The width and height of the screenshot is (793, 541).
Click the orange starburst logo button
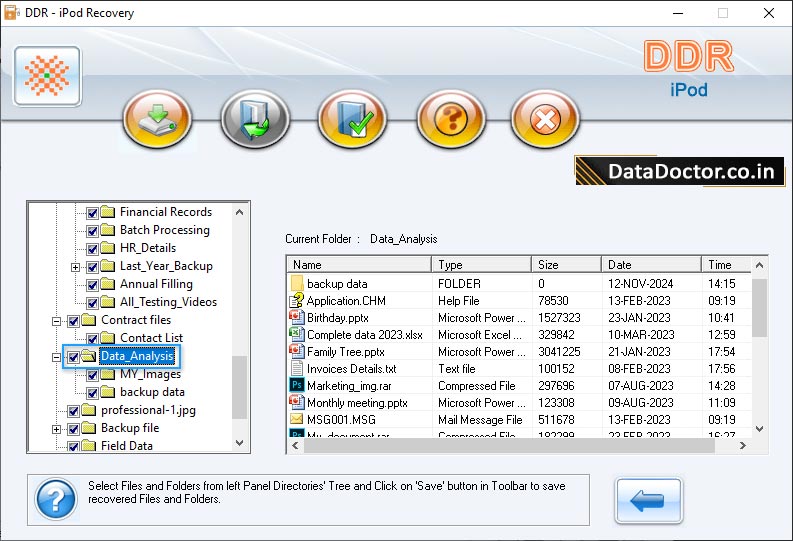pyautogui.click(x=48, y=76)
